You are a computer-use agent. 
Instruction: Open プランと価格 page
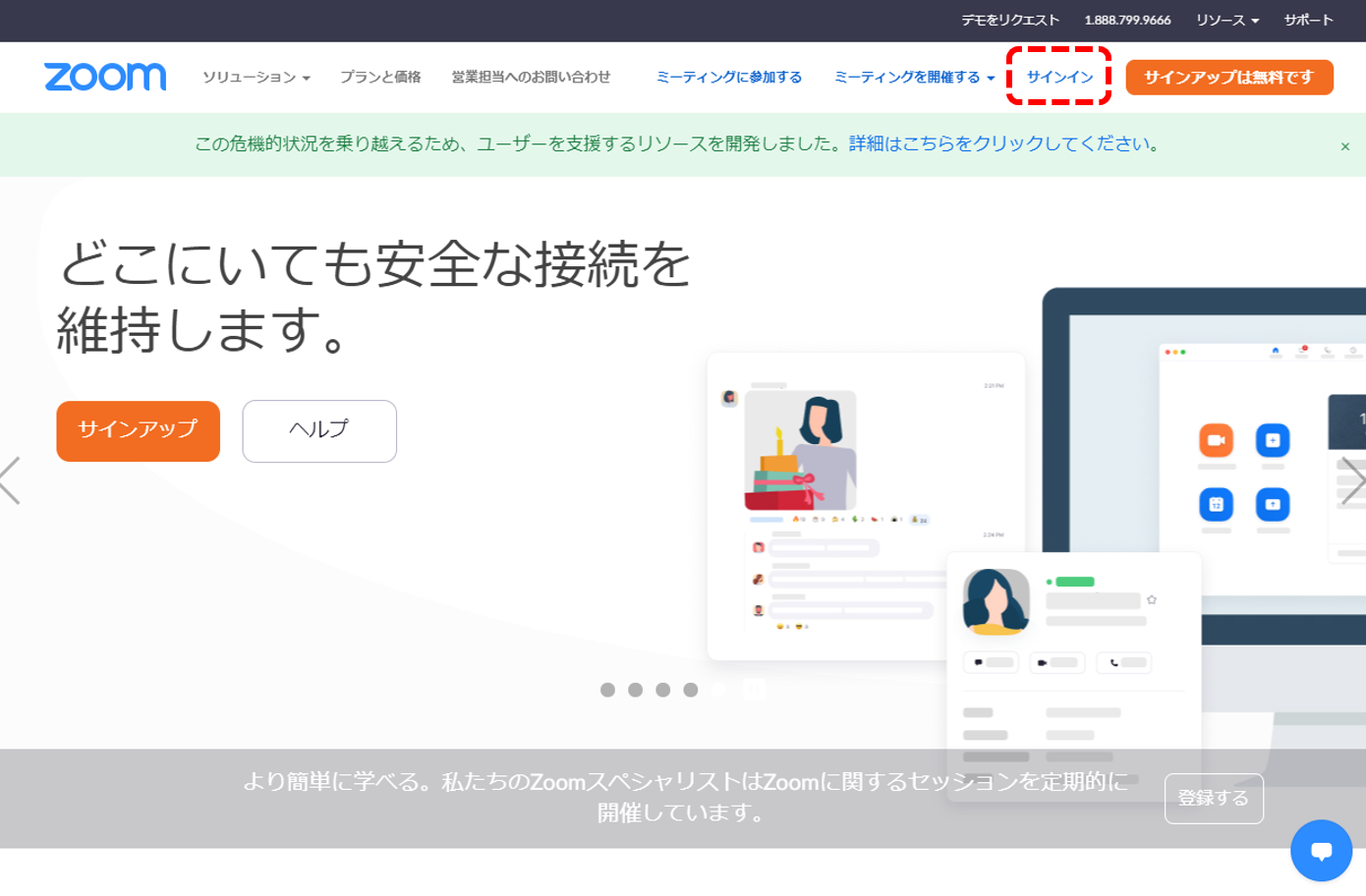click(x=380, y=77)
